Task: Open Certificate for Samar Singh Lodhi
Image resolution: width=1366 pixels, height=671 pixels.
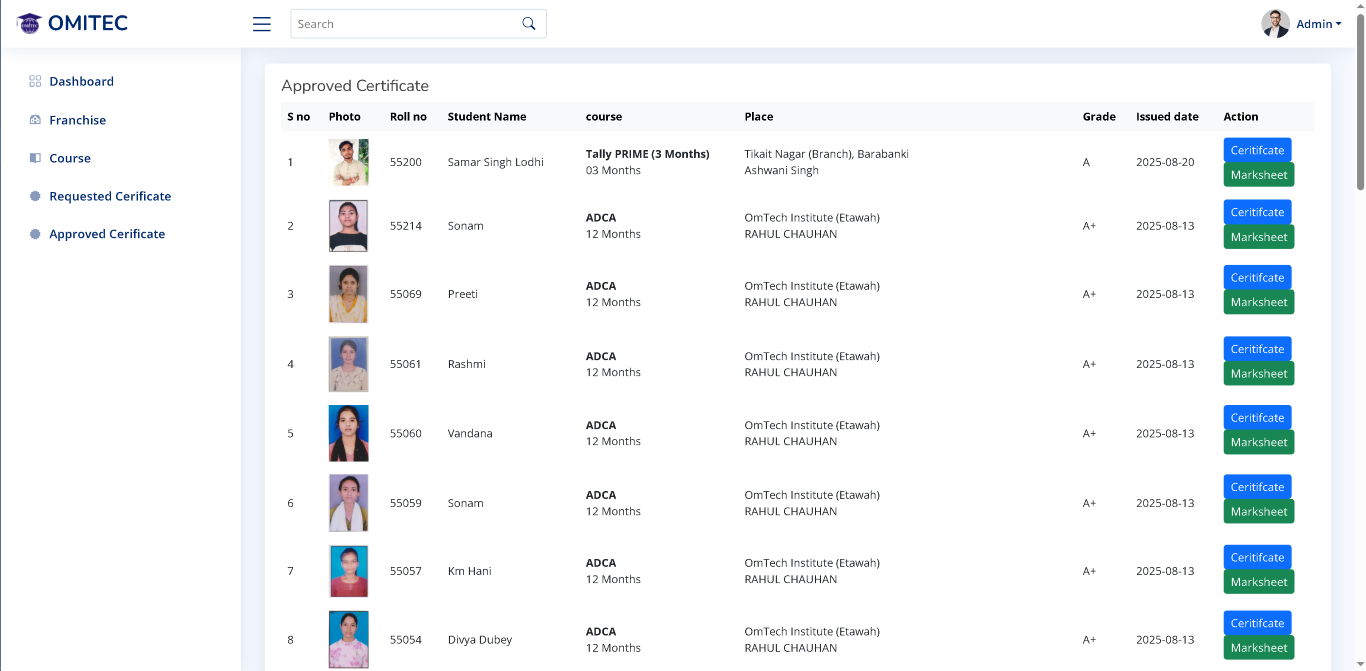Action: click(1257, 150)
